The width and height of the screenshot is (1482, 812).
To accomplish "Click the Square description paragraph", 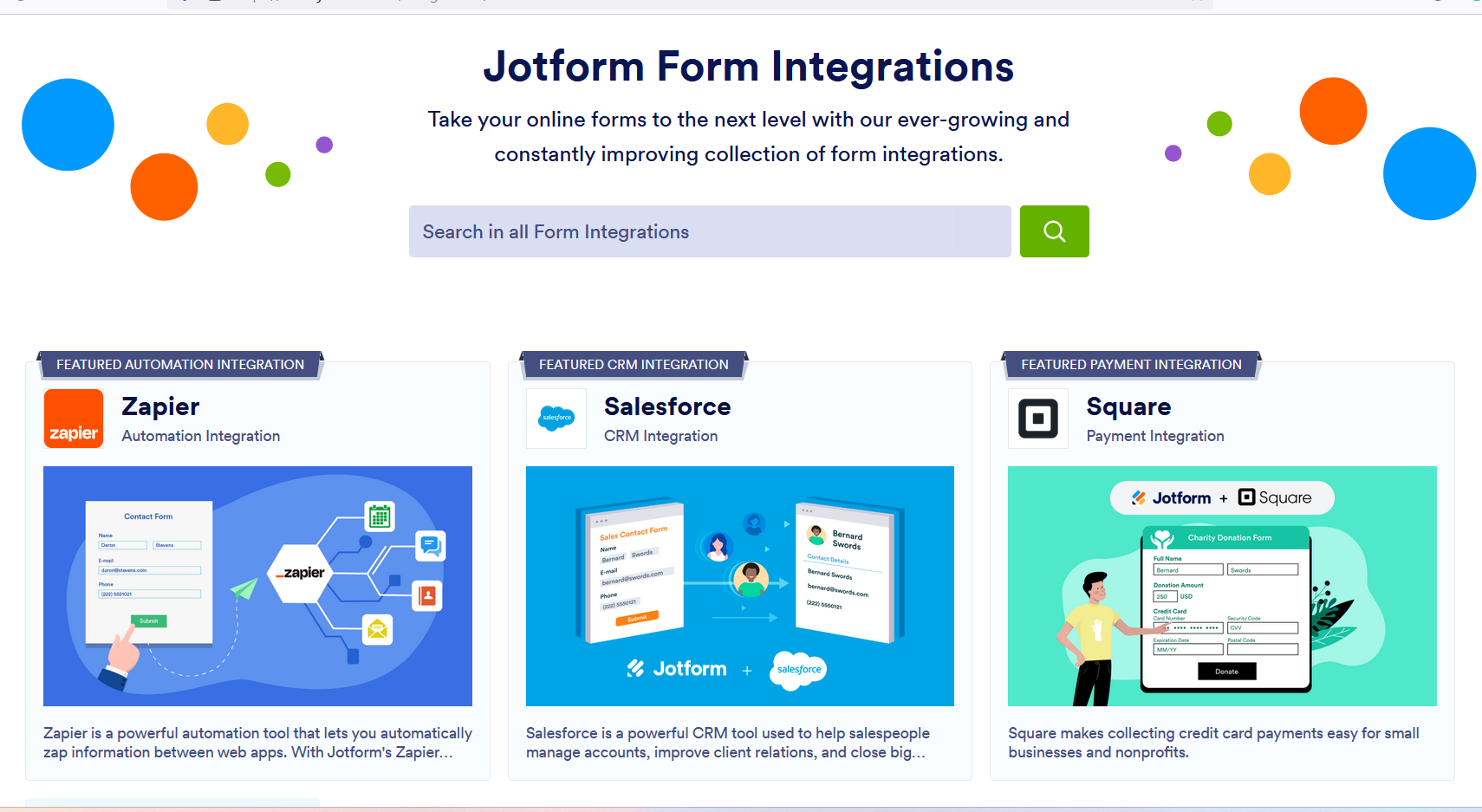I will tap(1213, 743).
